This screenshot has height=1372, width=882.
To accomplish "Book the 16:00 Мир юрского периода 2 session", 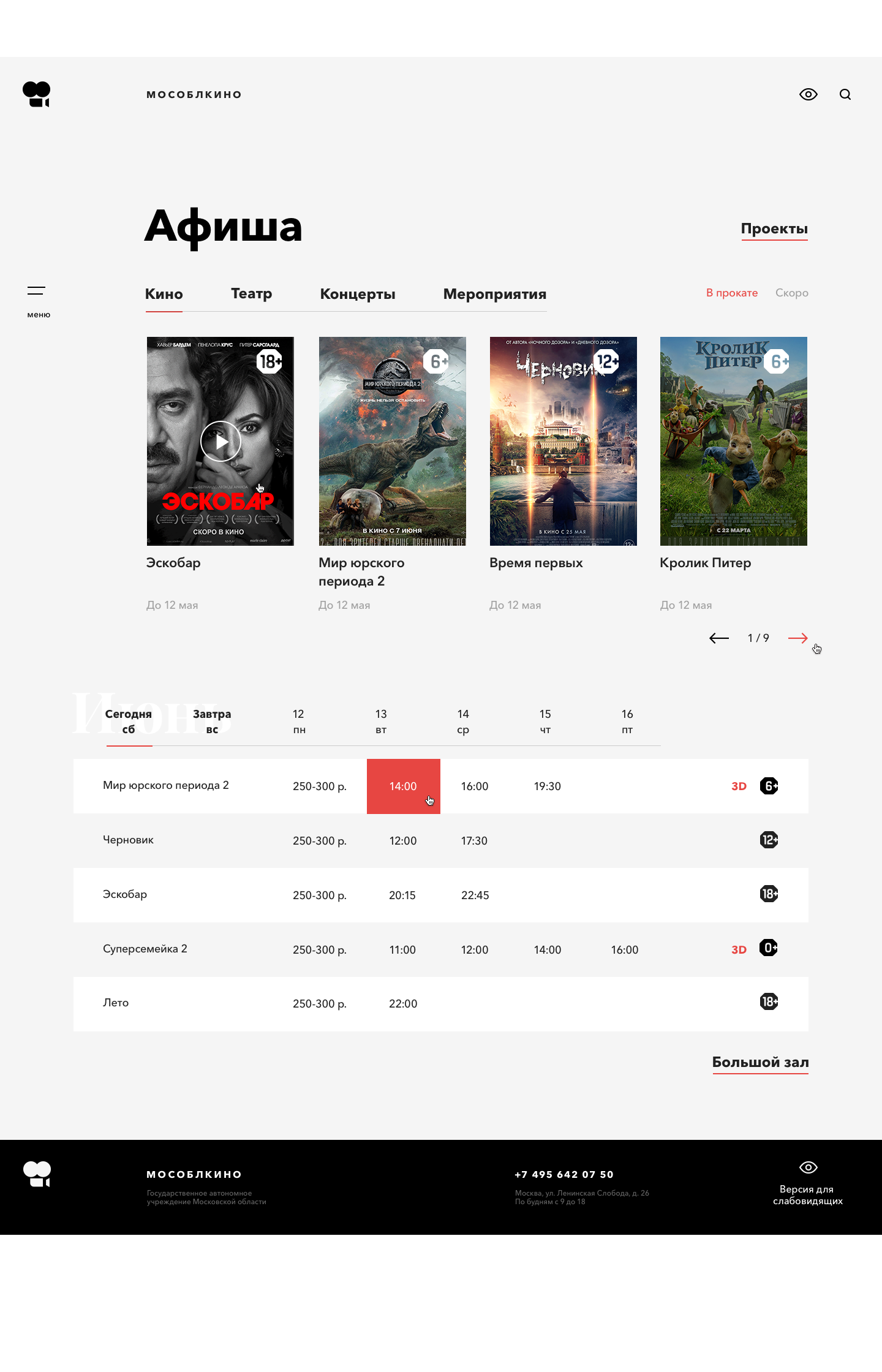I will (x=475, y=786).
